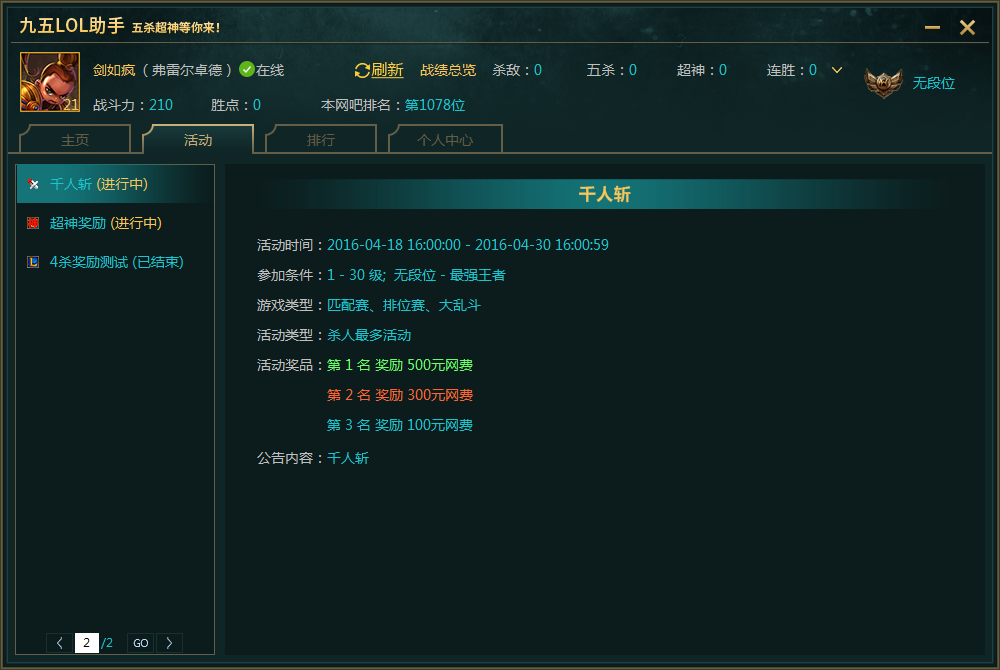Click 第 2 名 奖励 300元网费

pos(400,395)
